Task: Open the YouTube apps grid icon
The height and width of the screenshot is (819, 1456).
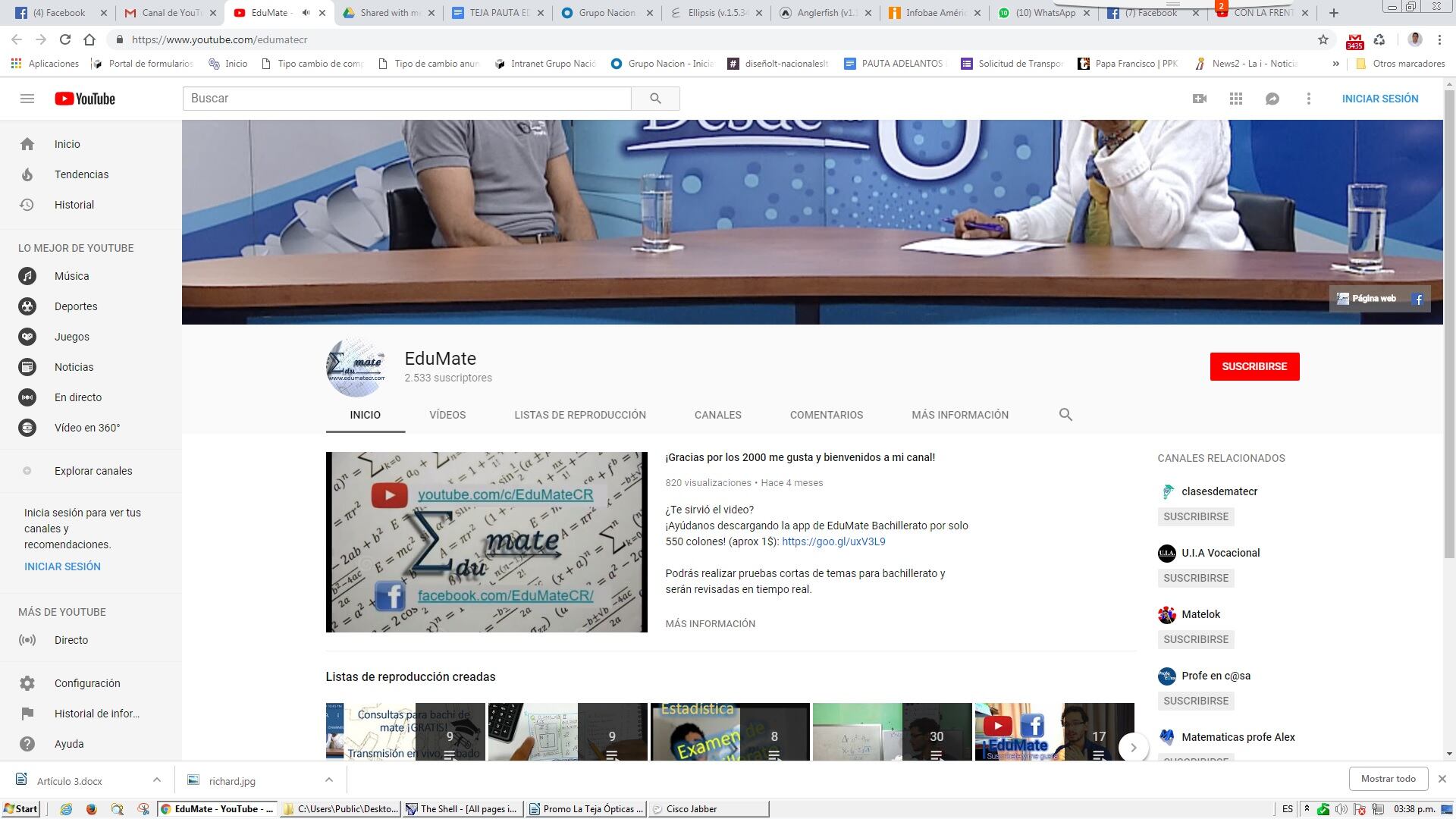Action: click(1235, 99)
